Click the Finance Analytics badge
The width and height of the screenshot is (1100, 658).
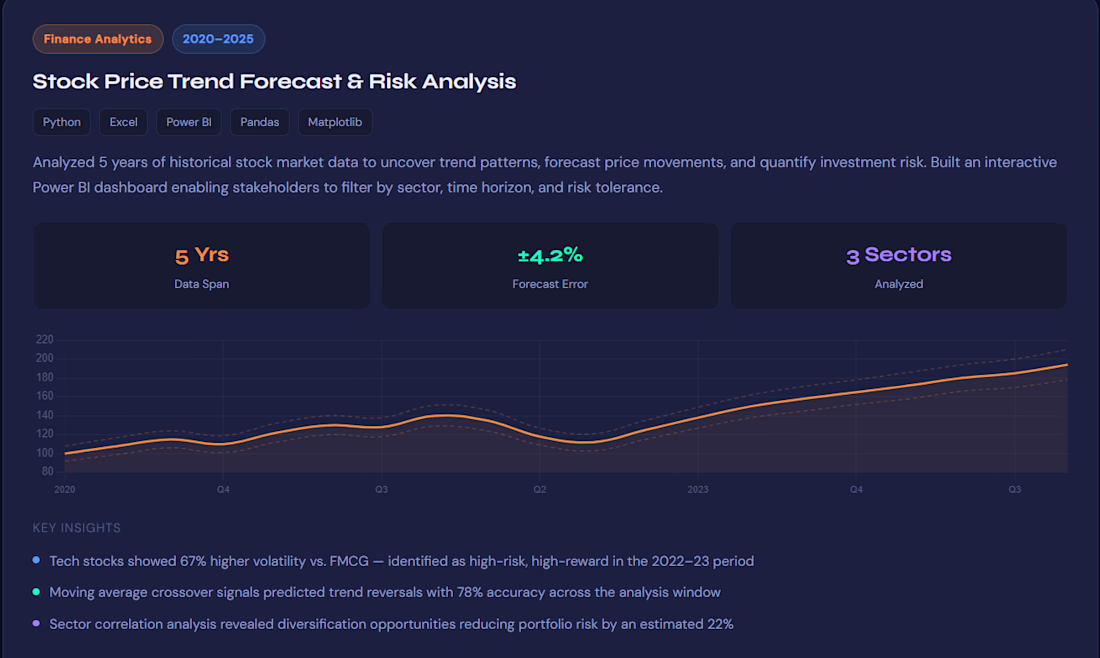(x=98, y=39)
